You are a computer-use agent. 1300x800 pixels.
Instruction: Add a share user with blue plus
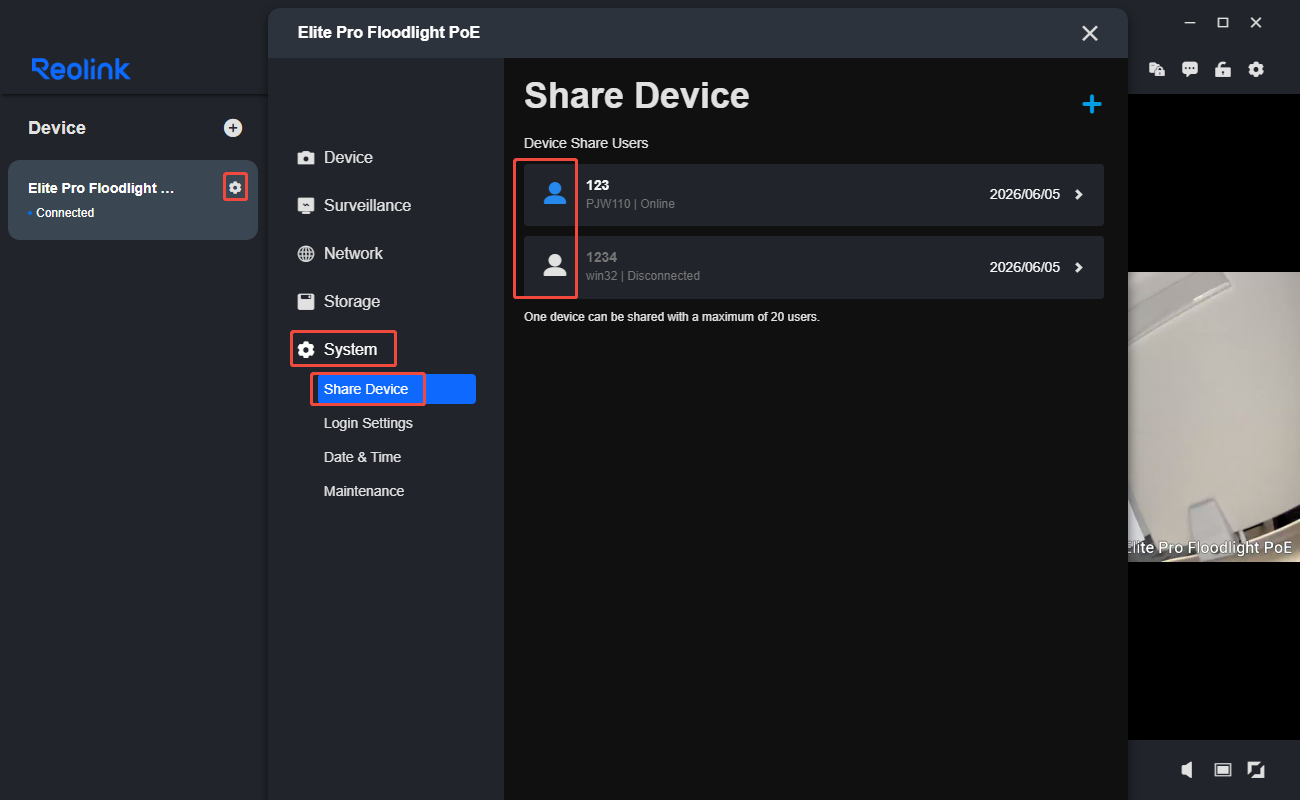coord(1092,104)
